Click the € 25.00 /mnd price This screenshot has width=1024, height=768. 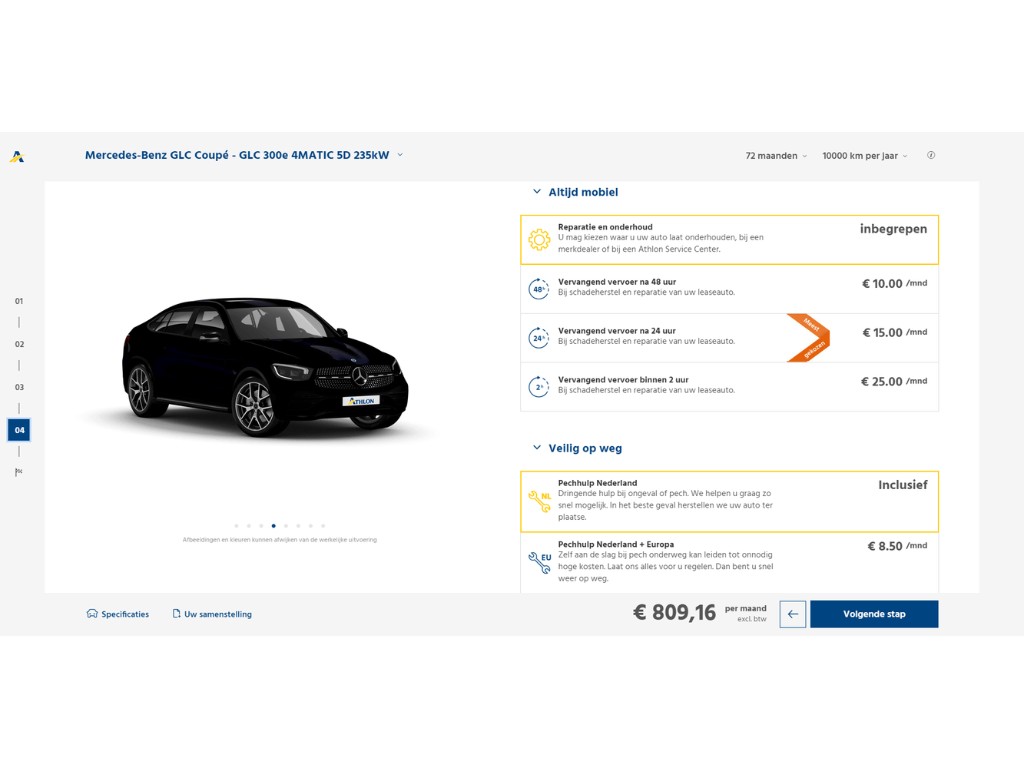(894, 381)
